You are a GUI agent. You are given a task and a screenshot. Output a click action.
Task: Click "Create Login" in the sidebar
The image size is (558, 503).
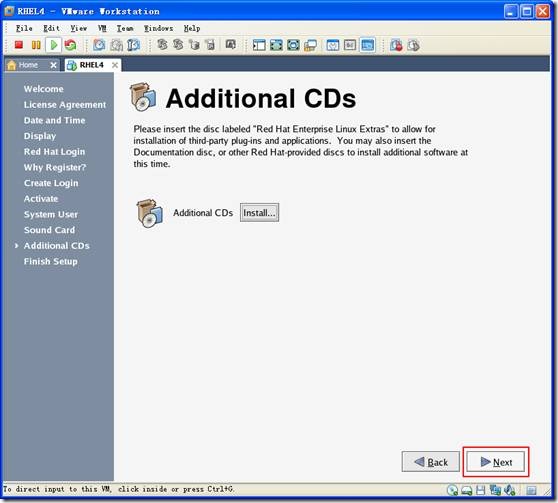[x=51, y=183]
